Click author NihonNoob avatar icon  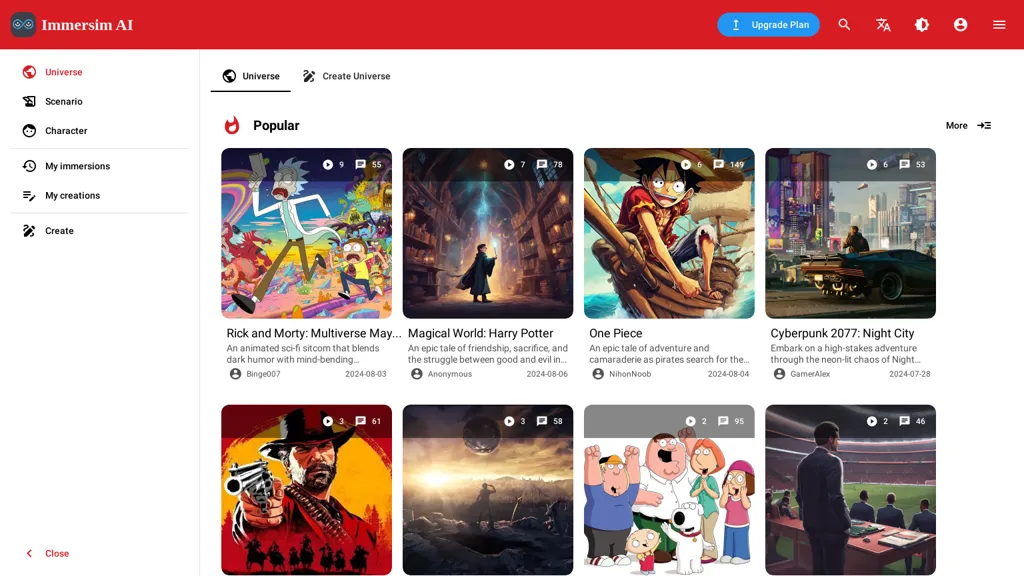pyautogui.click(x=598, y=374)
